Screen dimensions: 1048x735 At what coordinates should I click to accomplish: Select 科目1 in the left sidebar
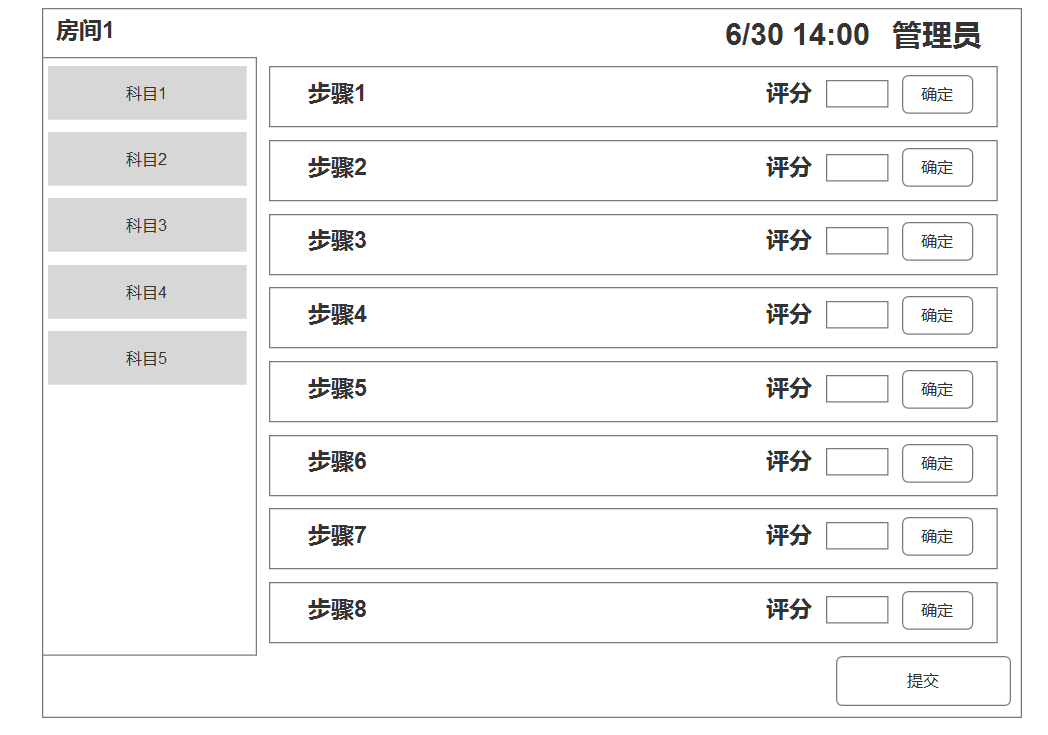[147, 93]
